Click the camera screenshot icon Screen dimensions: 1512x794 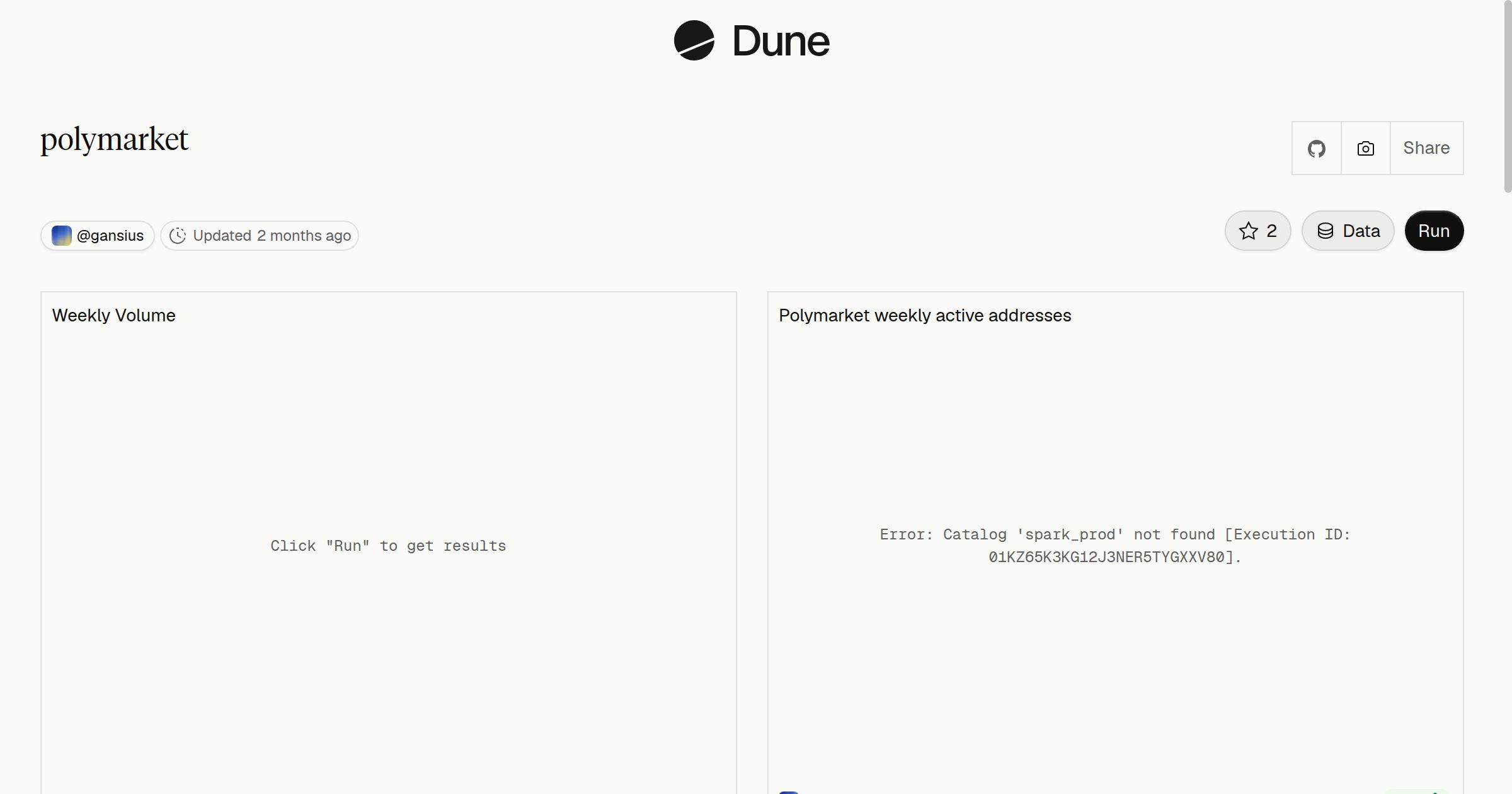coord(1366,148)
